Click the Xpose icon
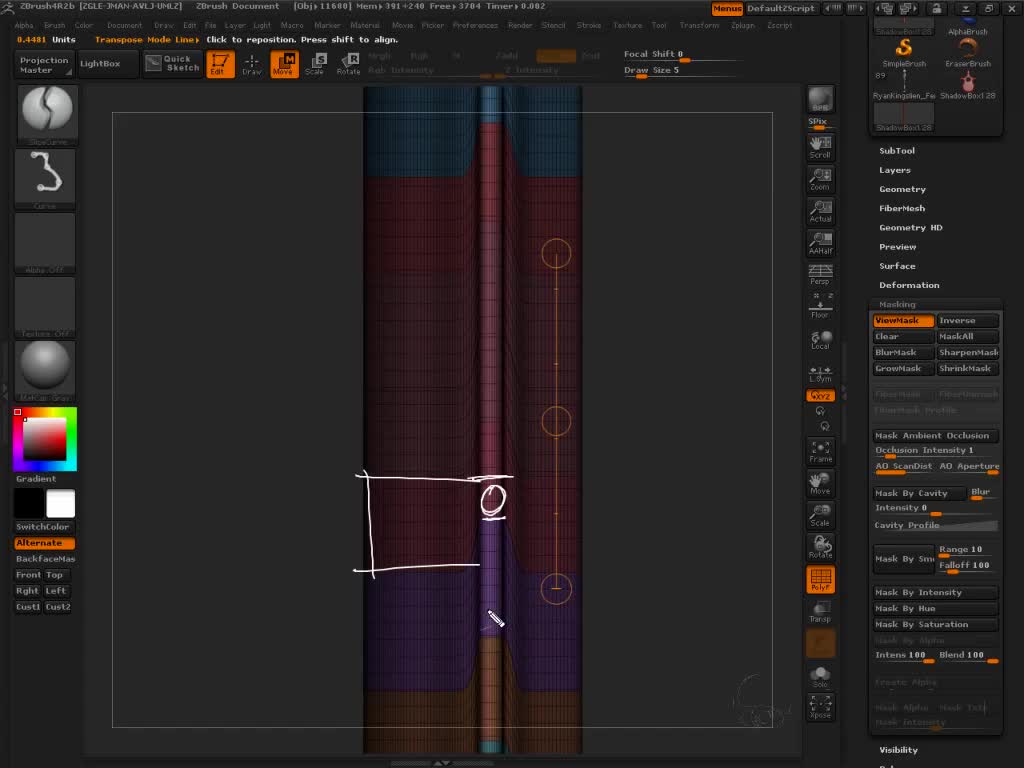Screen dimensions: 1024x768 [x=820, y=707]
